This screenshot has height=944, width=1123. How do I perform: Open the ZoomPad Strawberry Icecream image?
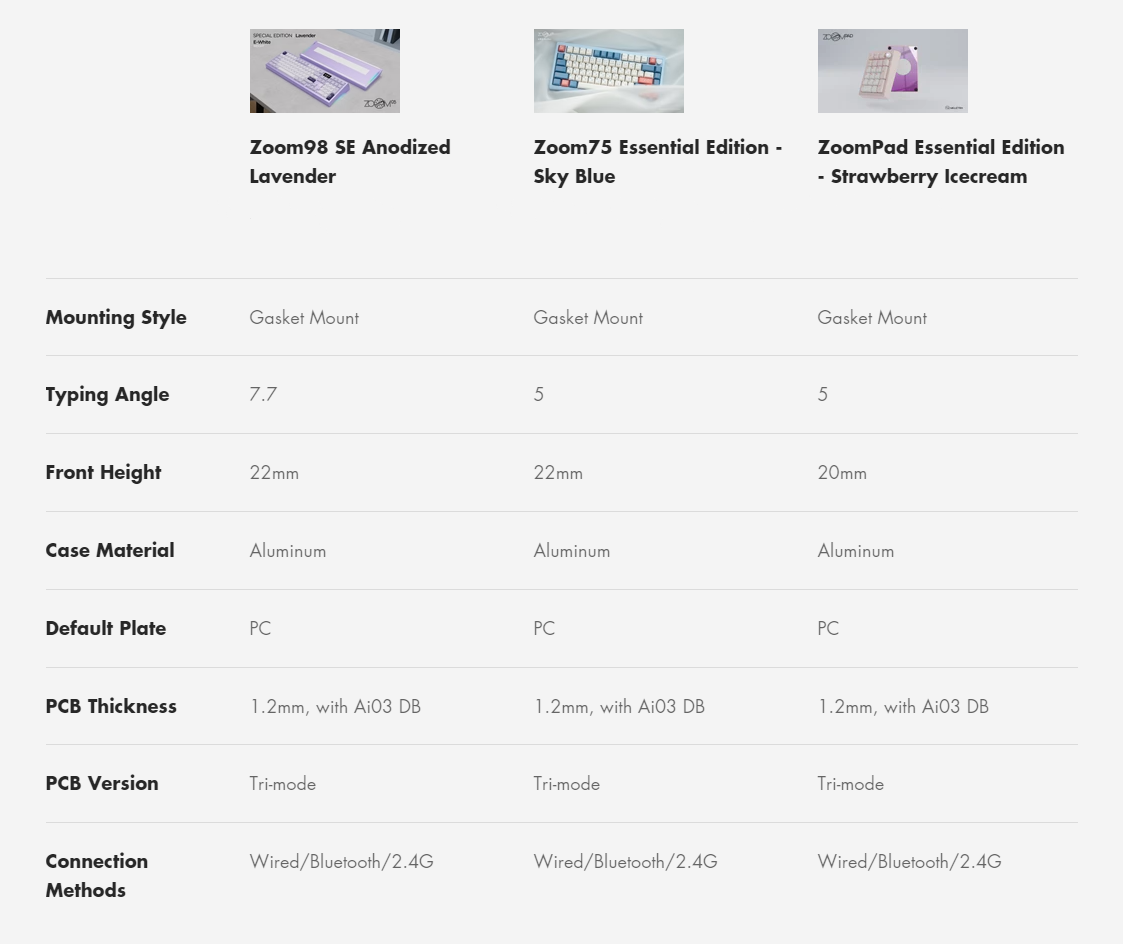892,71
